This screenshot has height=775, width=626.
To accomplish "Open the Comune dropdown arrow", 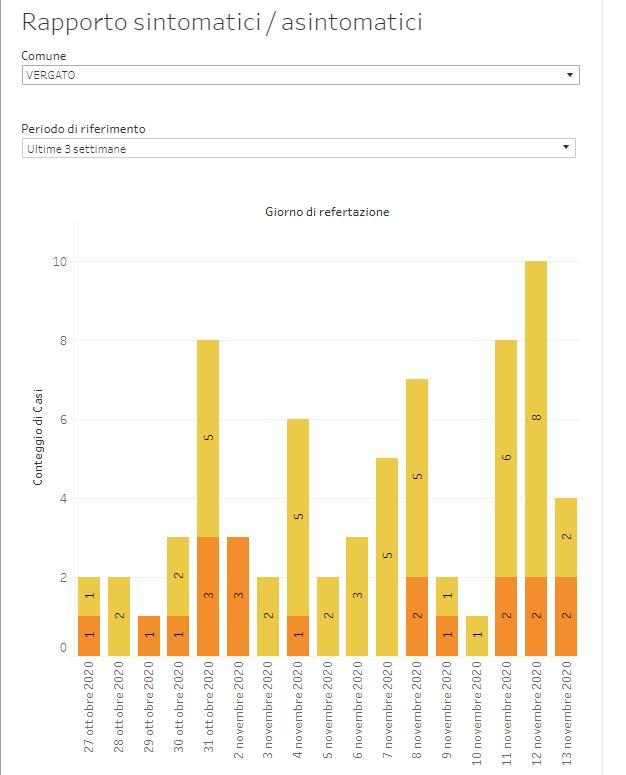I will (x=569, y=75).
